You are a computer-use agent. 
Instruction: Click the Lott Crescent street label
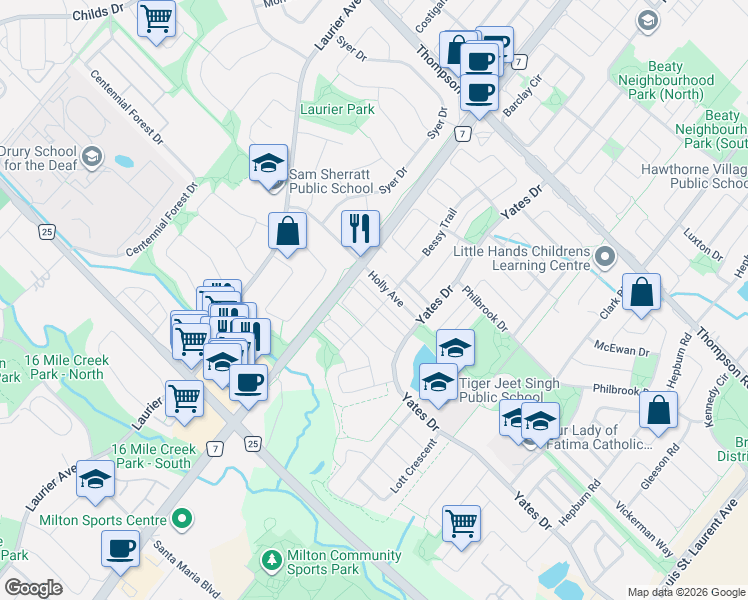coord(413,466)
